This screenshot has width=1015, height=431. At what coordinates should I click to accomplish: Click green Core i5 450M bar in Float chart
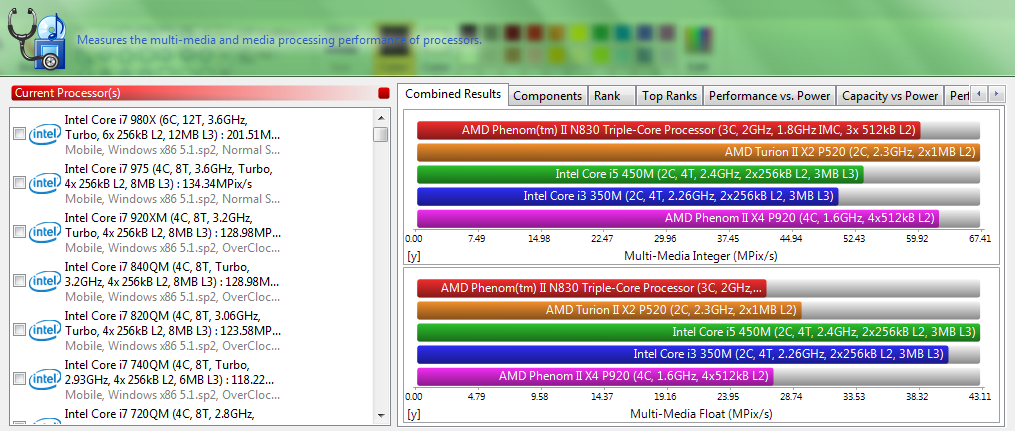pos(699,332)
